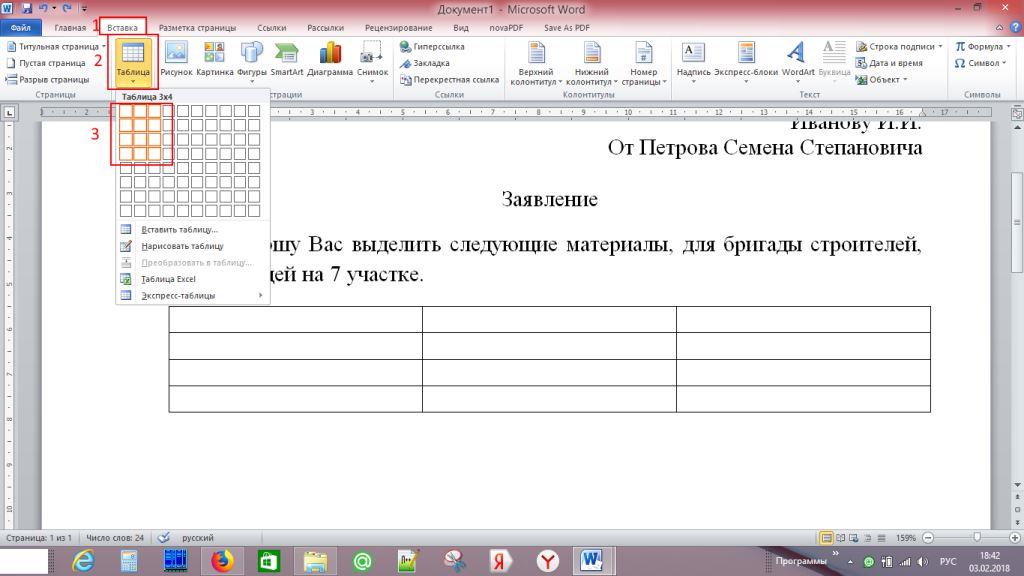The image size is (1024, 576).
Task: Switch to the Рецензирование tab
Action: (x=398, y=27)
